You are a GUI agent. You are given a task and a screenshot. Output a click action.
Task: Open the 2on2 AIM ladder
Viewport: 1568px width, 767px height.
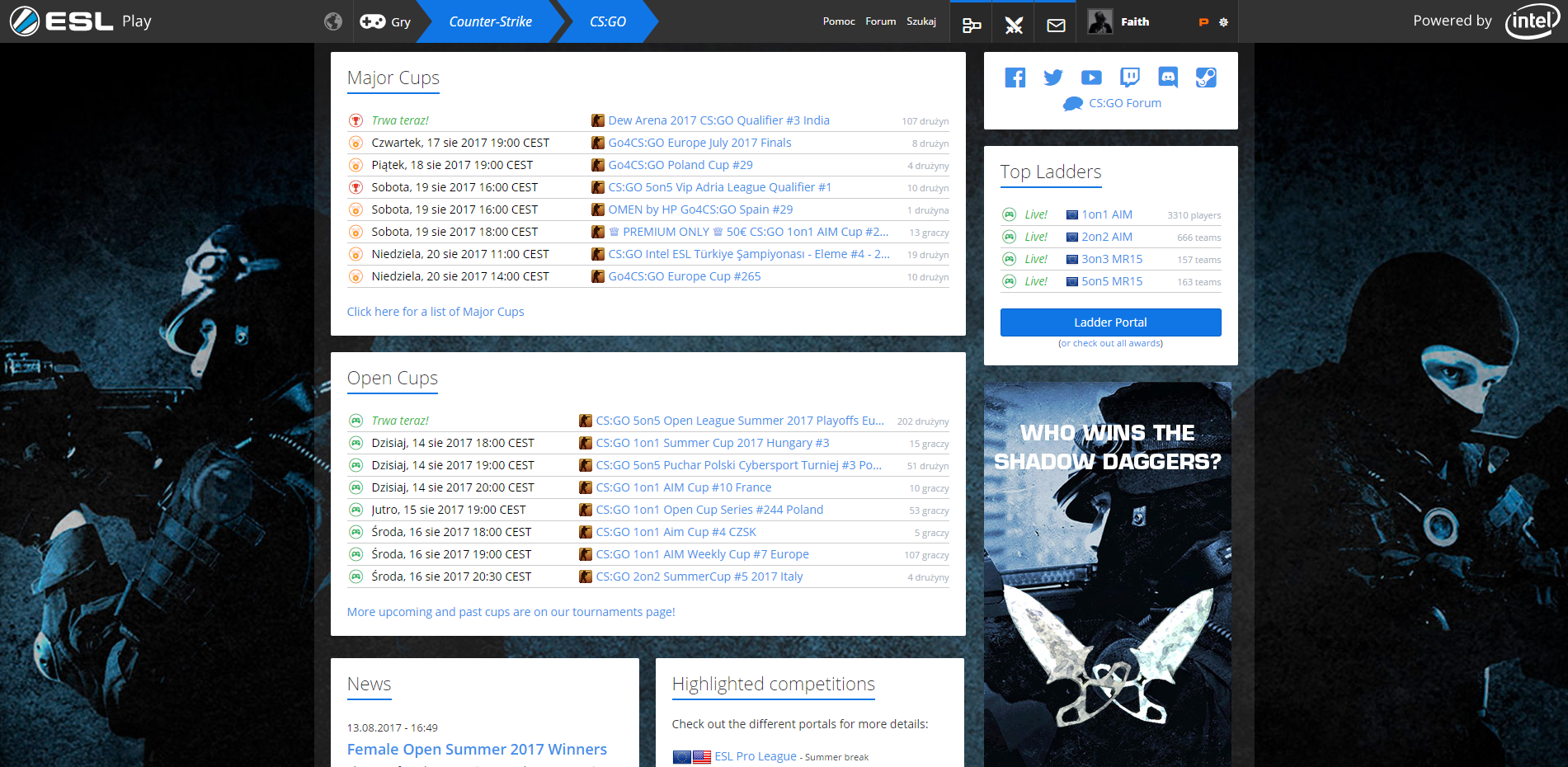tap(1107, 237)
